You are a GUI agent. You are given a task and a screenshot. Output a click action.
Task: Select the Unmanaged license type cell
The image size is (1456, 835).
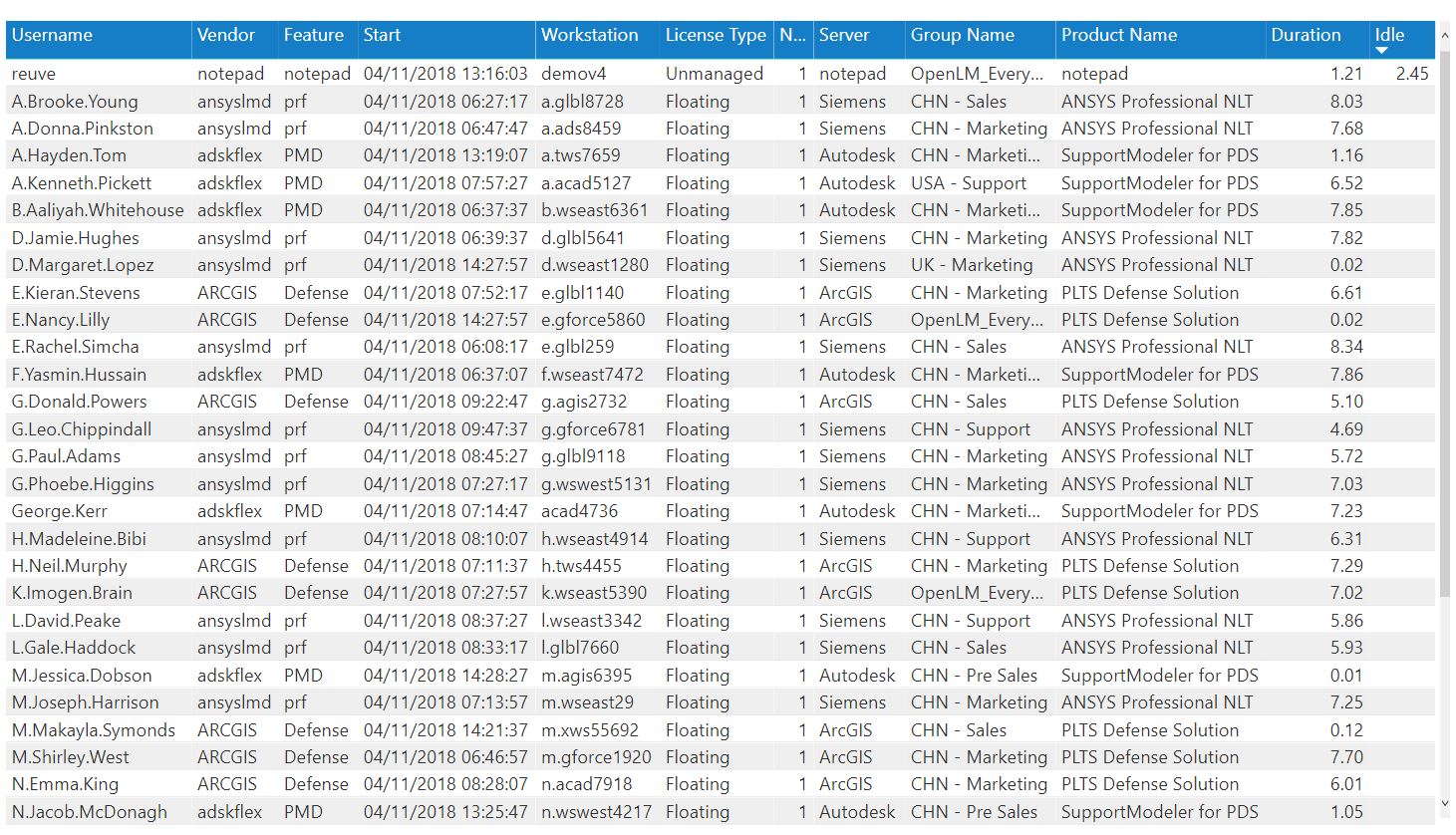tap(714, 74)
